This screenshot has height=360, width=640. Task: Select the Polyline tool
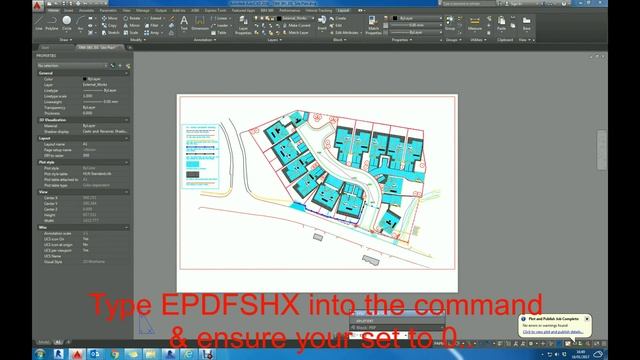click(x=52, y=22)
